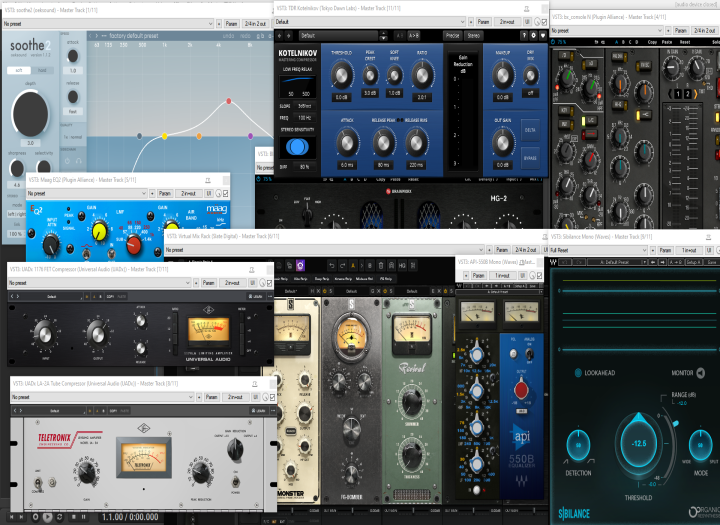Click the Maag EQ2 yellow gain knob
This screenshot has height=525, width=720.
[100, 231]
